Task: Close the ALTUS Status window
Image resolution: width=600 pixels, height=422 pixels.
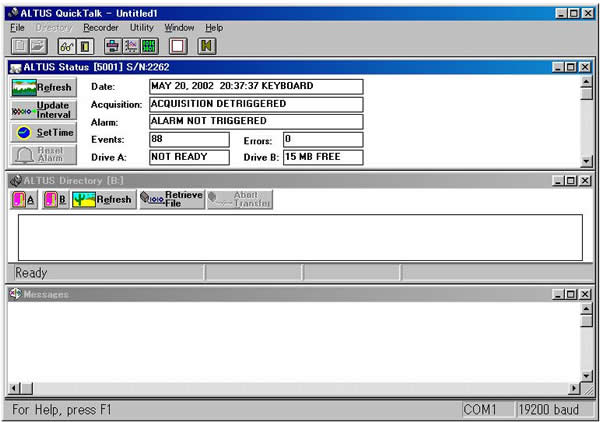Action: 585,67
